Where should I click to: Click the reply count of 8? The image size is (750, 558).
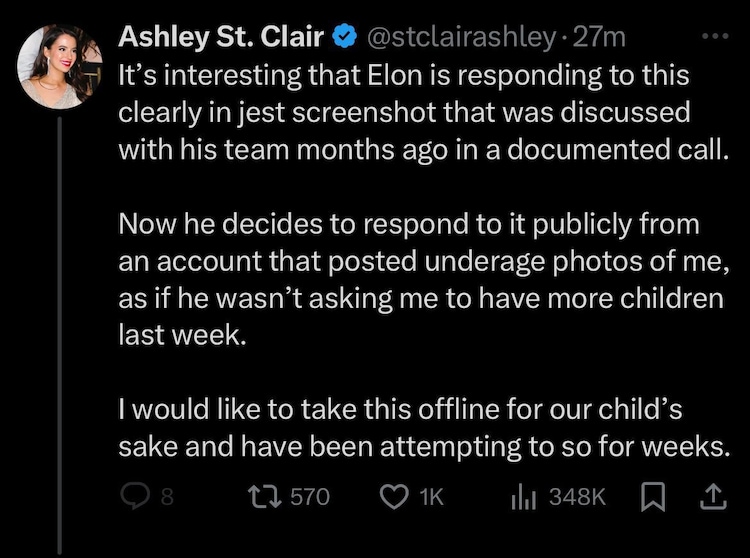167,497
